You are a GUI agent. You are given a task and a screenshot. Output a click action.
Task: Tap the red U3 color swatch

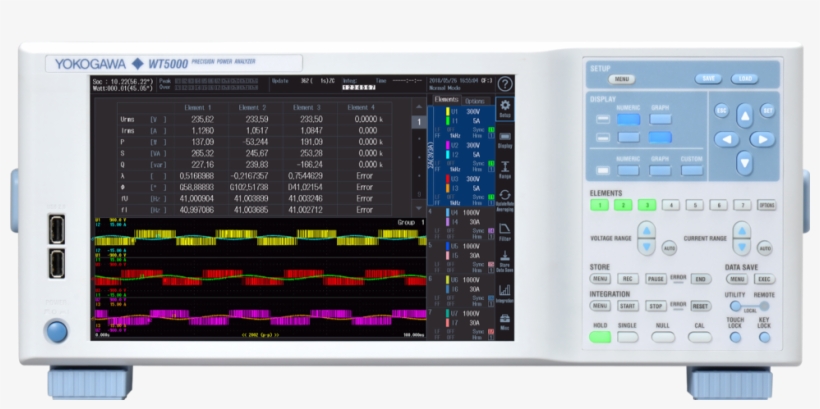[448, 179]
